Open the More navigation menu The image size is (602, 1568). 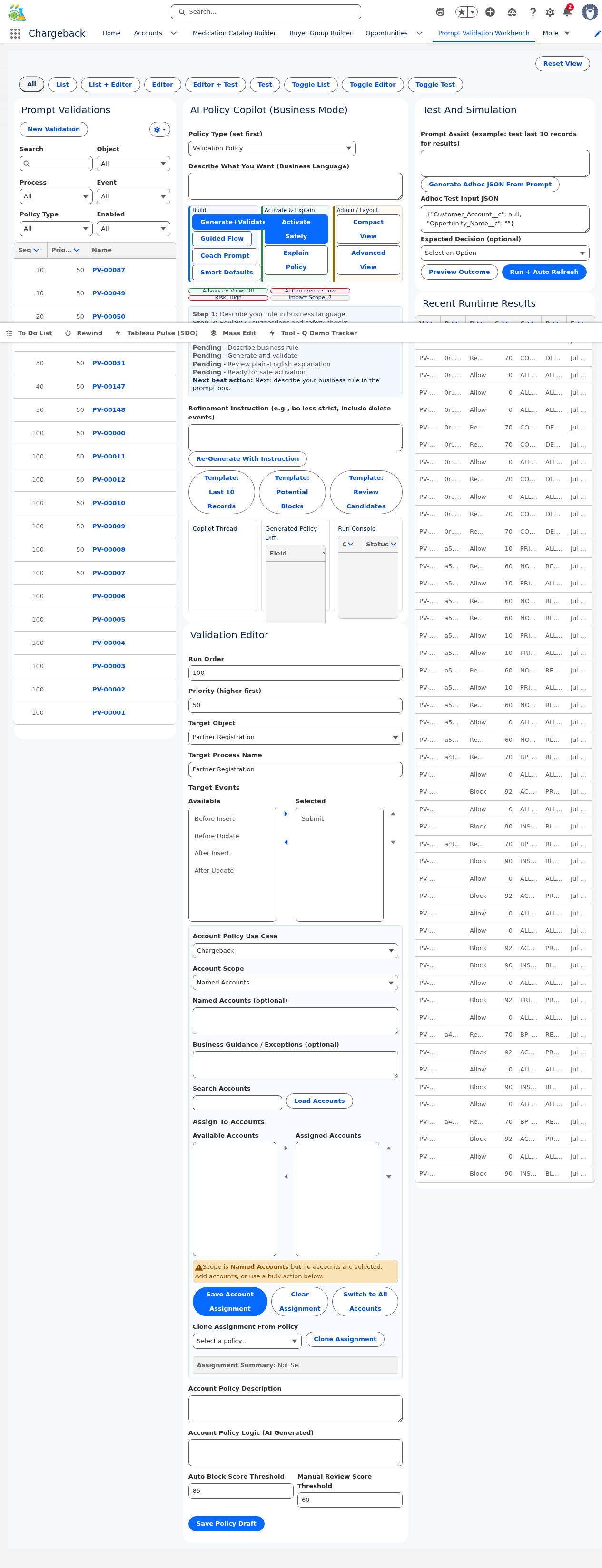tap(556, 33)
